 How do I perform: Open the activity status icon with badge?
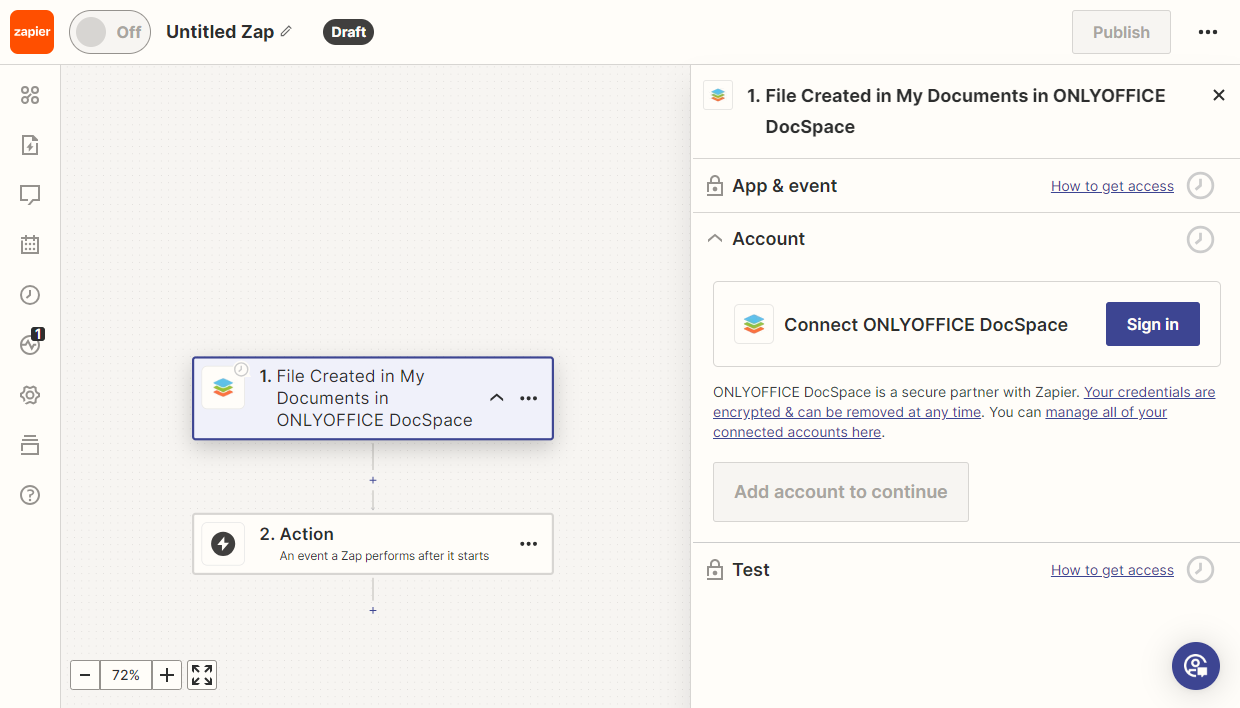30,345
